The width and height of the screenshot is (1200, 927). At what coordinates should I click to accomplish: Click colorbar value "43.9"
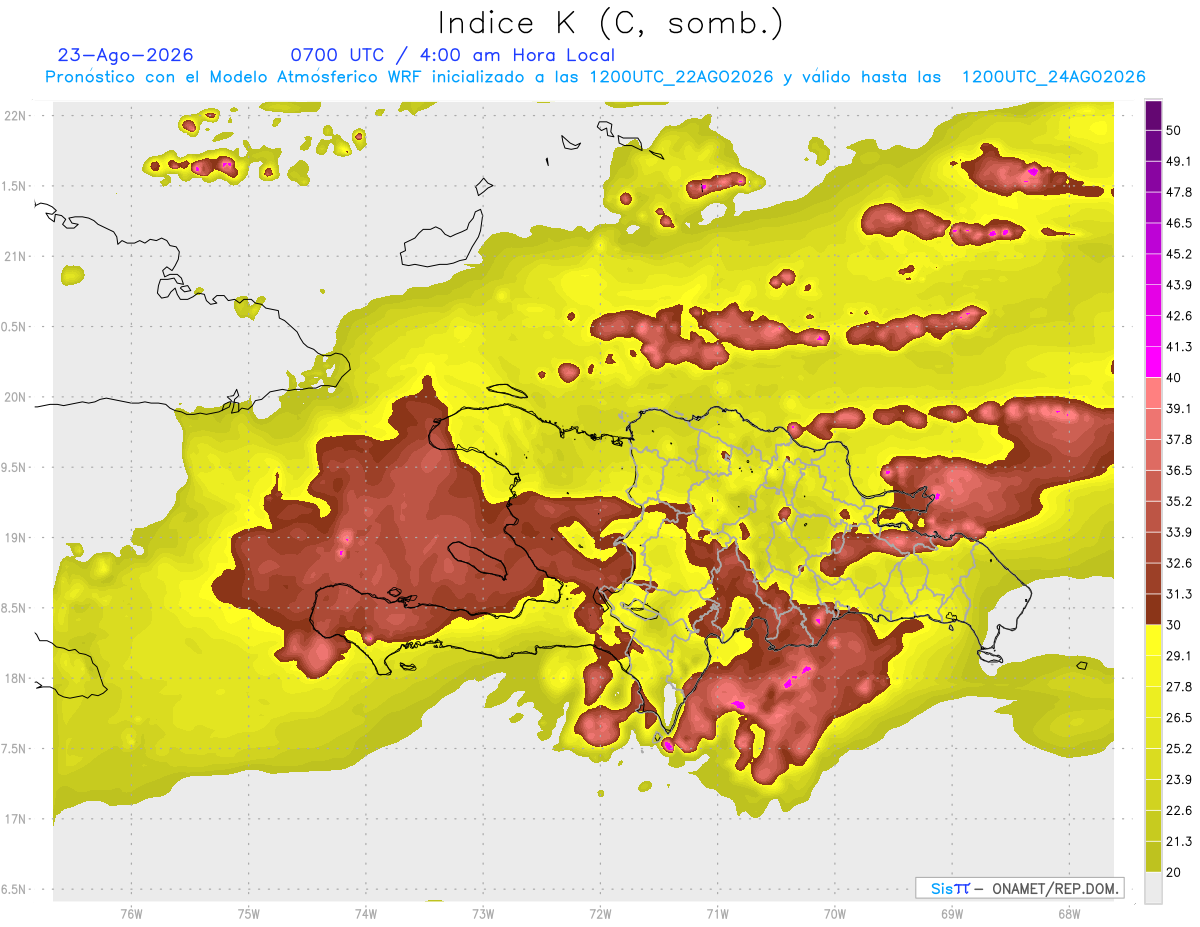coord(1179,285)
